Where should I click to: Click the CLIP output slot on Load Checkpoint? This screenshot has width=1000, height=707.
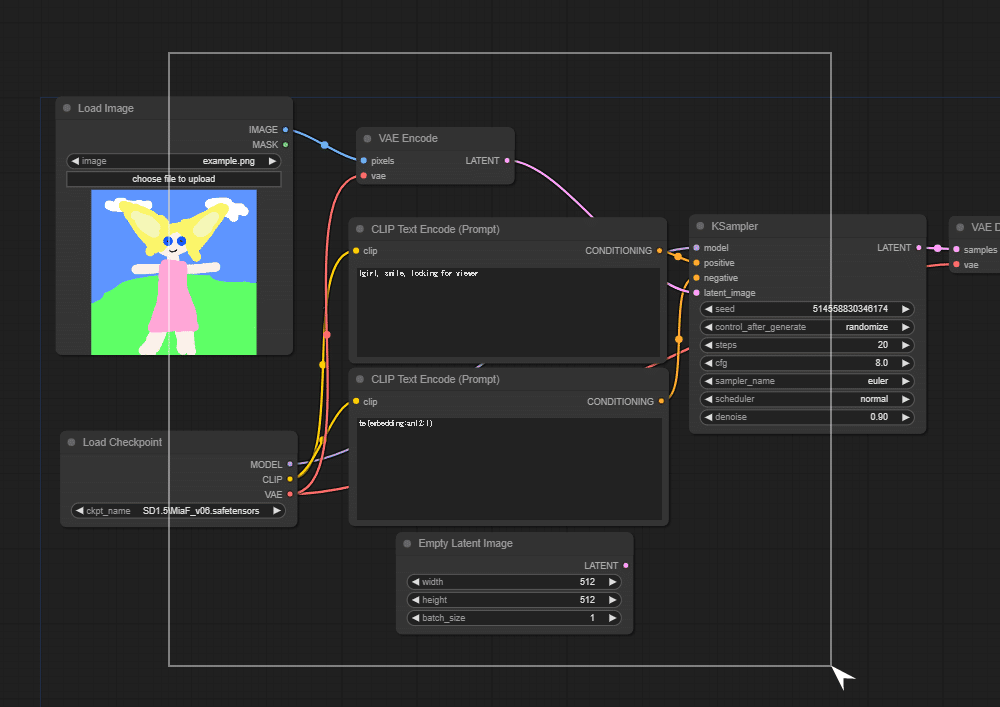click(x=290, y=479)
